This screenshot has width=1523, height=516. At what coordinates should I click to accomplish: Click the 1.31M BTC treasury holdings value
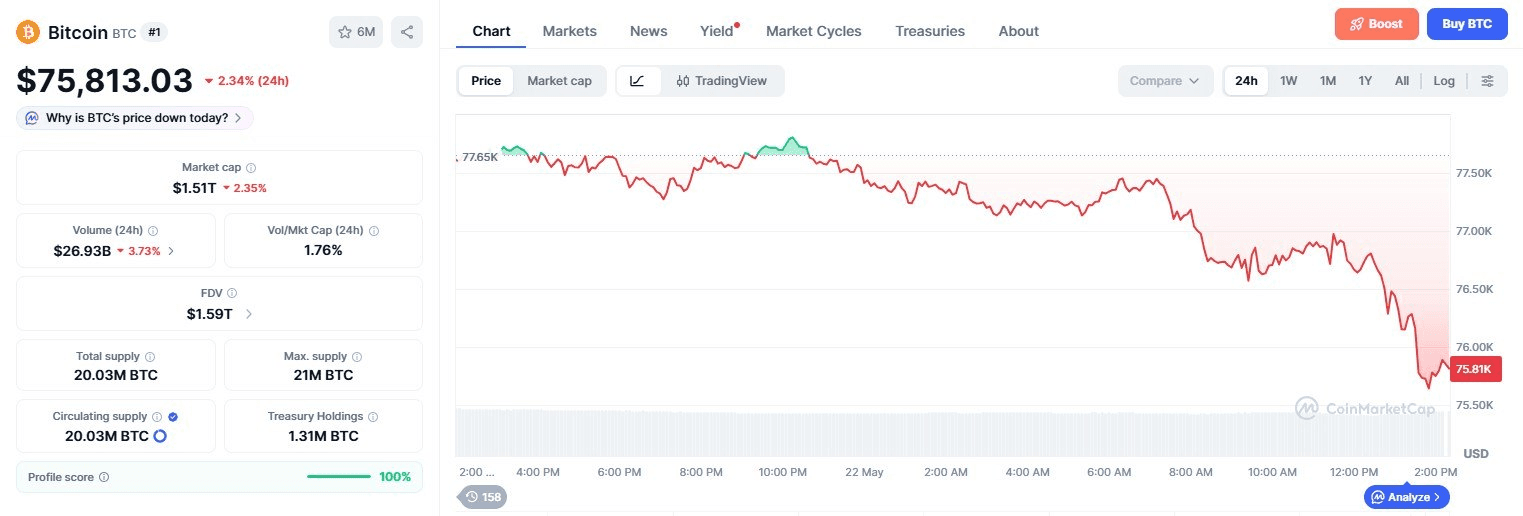click(323, 436)
